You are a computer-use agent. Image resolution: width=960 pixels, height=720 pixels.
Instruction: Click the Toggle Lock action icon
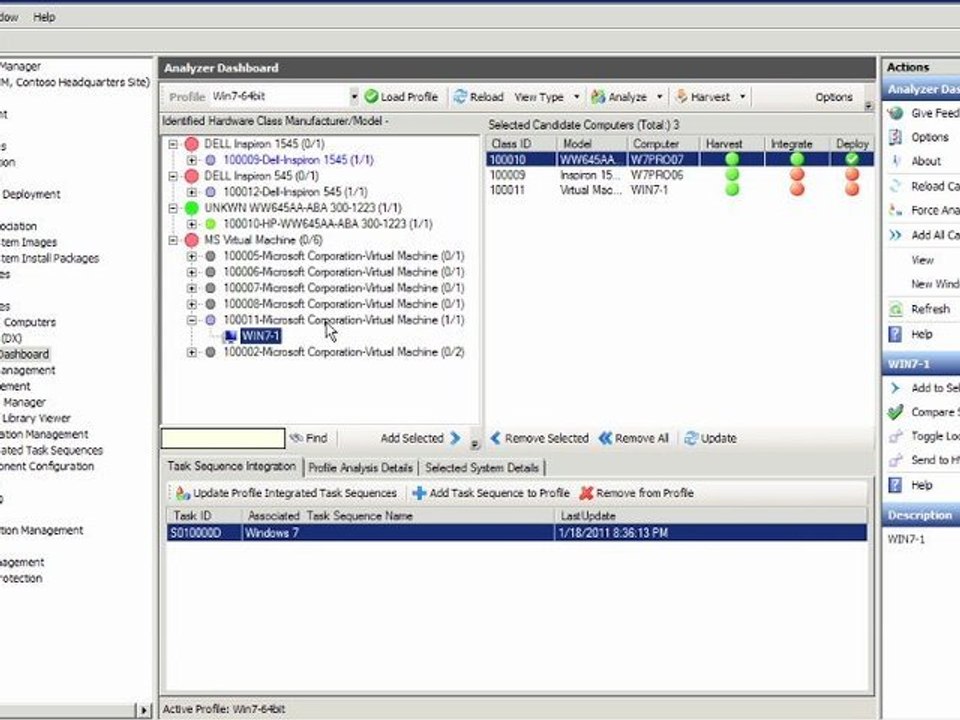click(895, 437)
